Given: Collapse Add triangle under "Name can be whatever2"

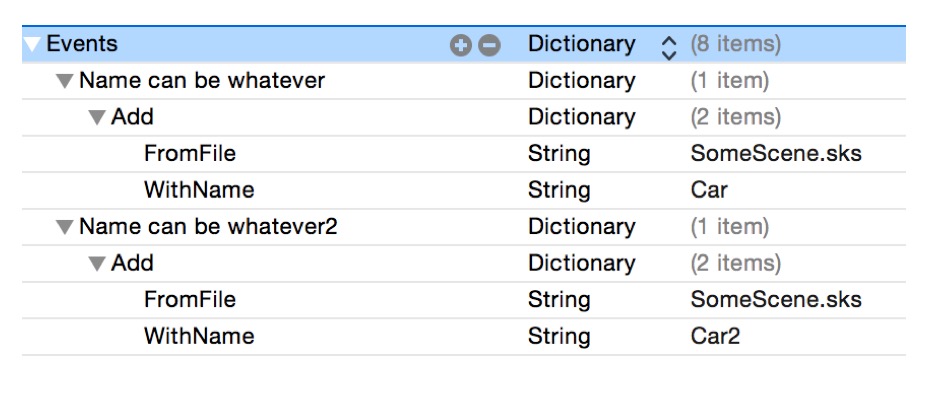Looking at the screenshot, I should pos(97,264).
